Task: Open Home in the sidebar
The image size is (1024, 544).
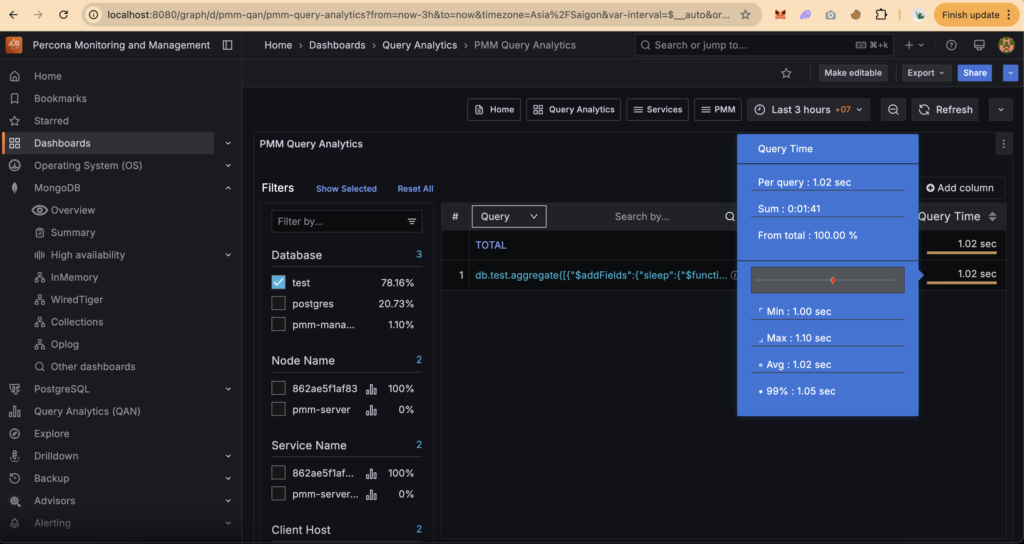Action: coord(48,76)
